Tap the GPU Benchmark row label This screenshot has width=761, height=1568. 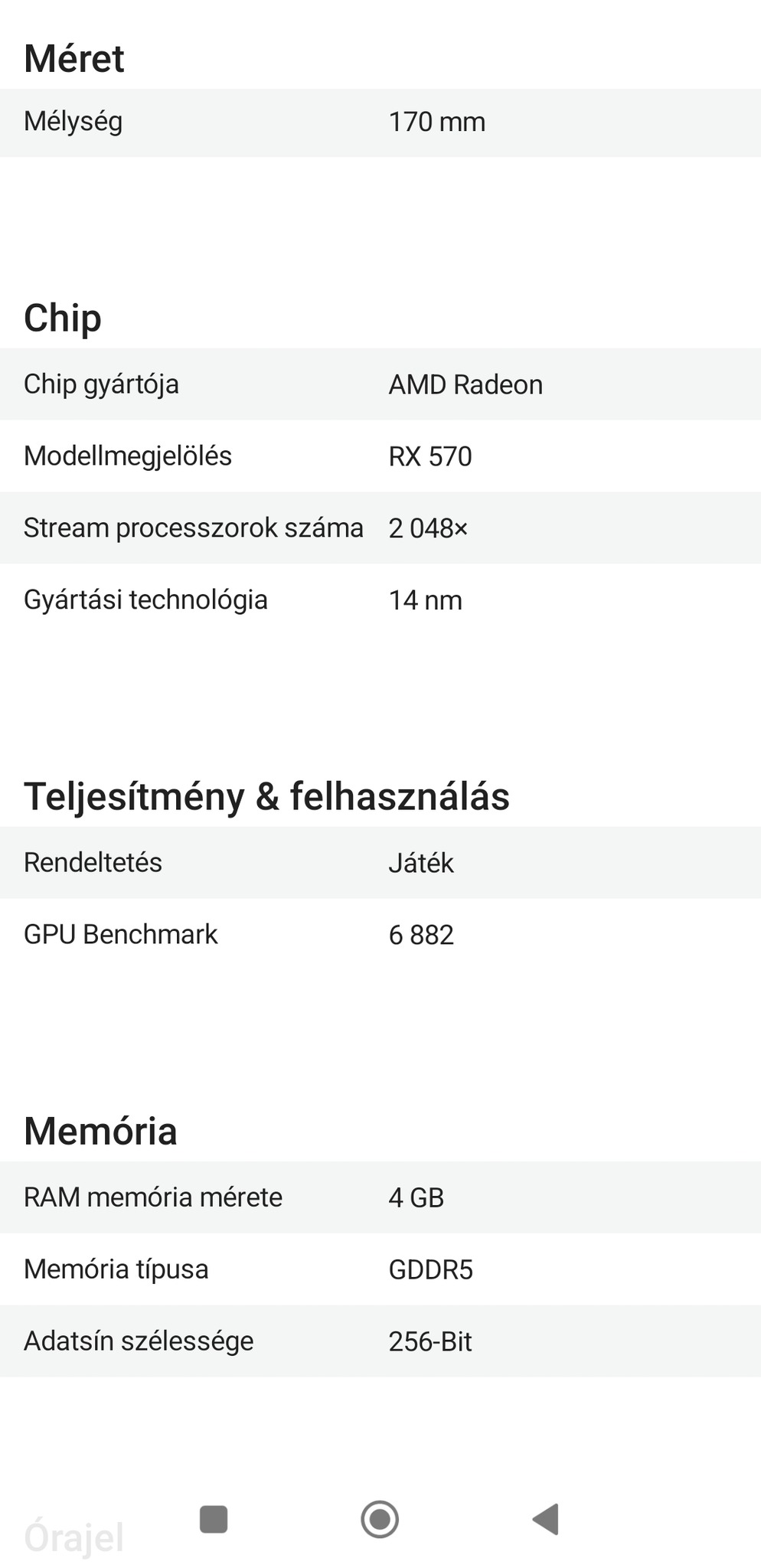pyautogui.click(x=121, y=935)
